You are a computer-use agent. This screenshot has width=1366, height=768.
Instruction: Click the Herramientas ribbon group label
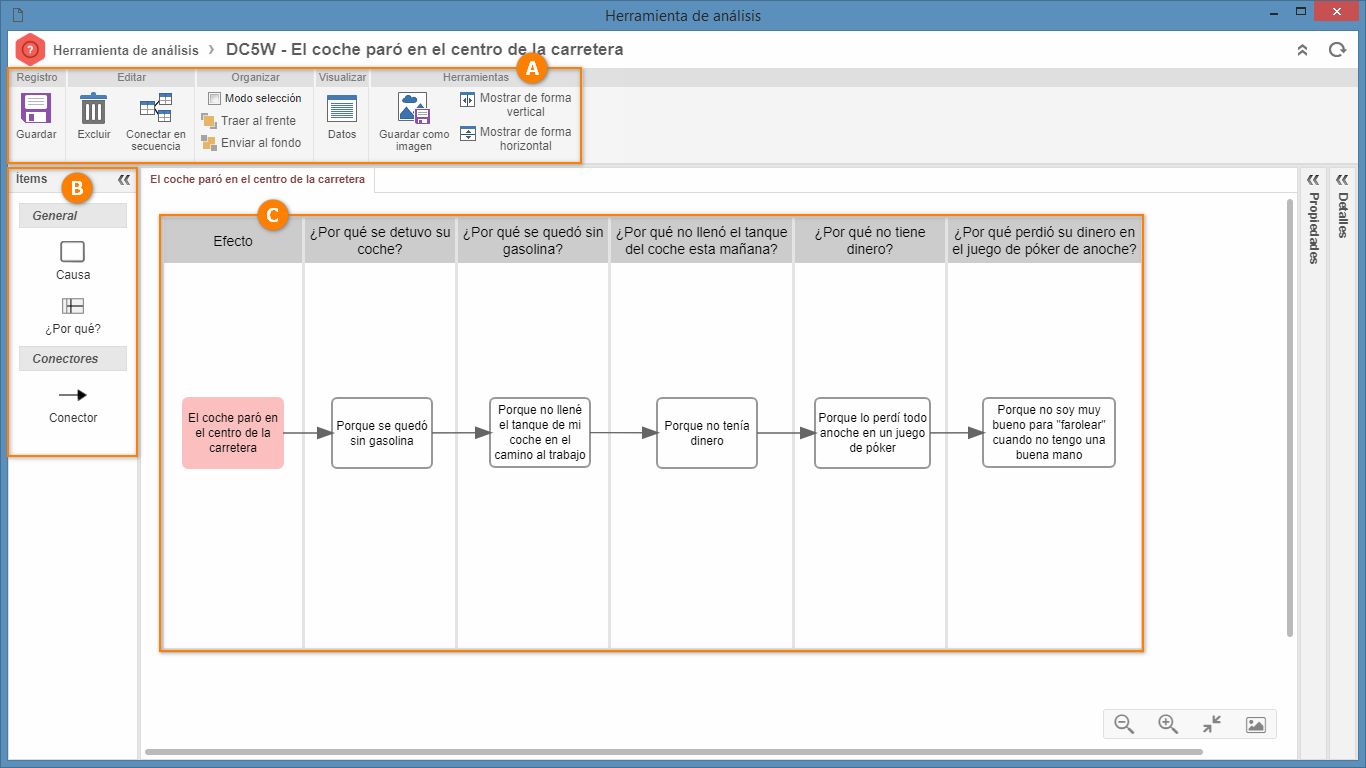point(476,77)
